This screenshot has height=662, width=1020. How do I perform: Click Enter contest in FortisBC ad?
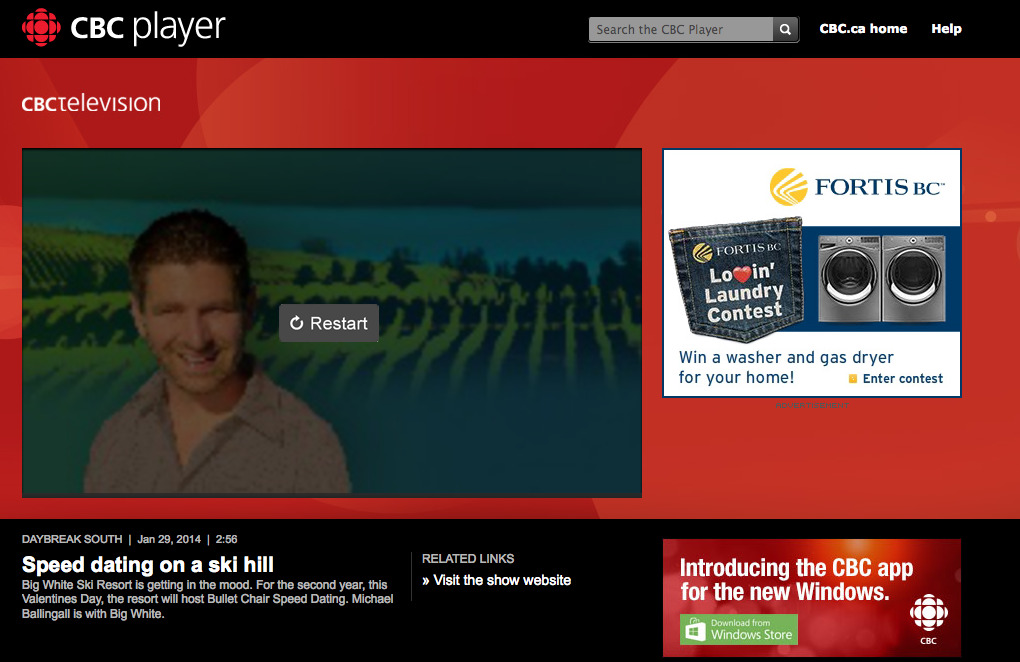click(896, 378)
